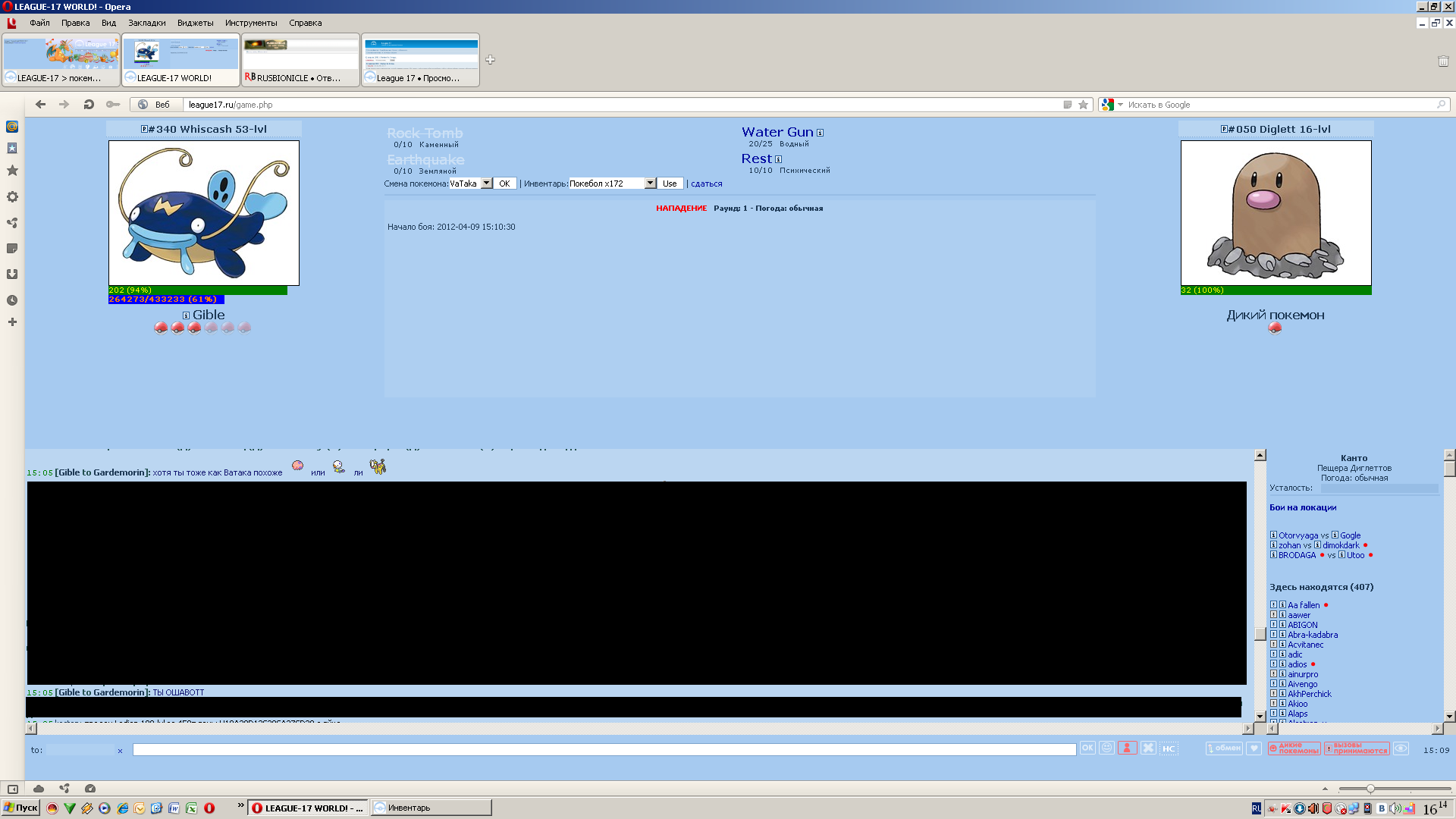
Task: Click the X clear icon in chat bar
Action: pos(1148,748)
